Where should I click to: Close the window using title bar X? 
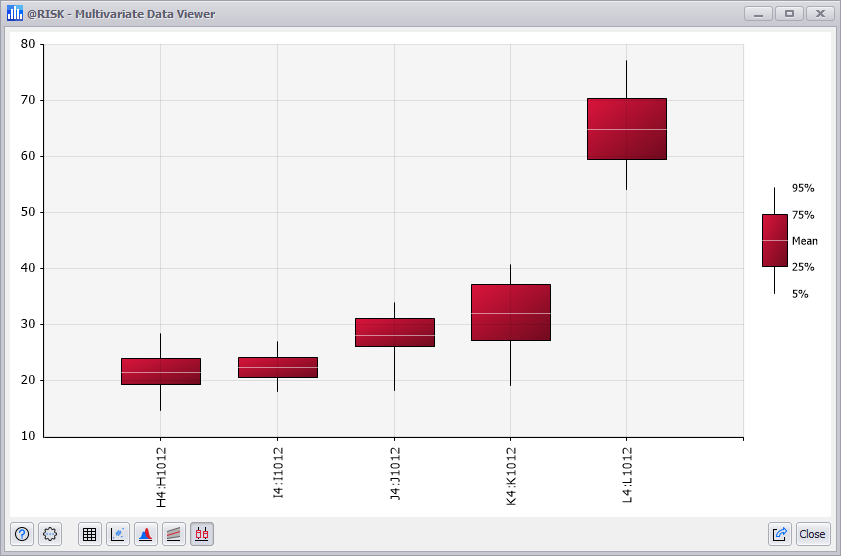click(820, 14)
